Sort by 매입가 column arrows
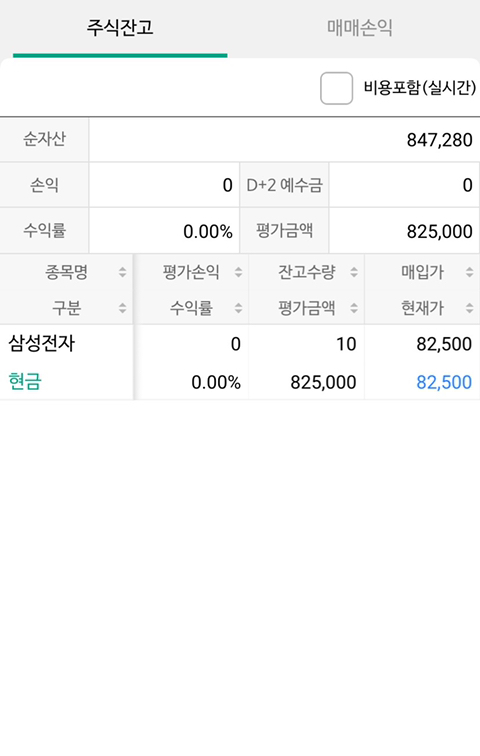Viewport: 480px width, 756px height. [x=469, y=272]
